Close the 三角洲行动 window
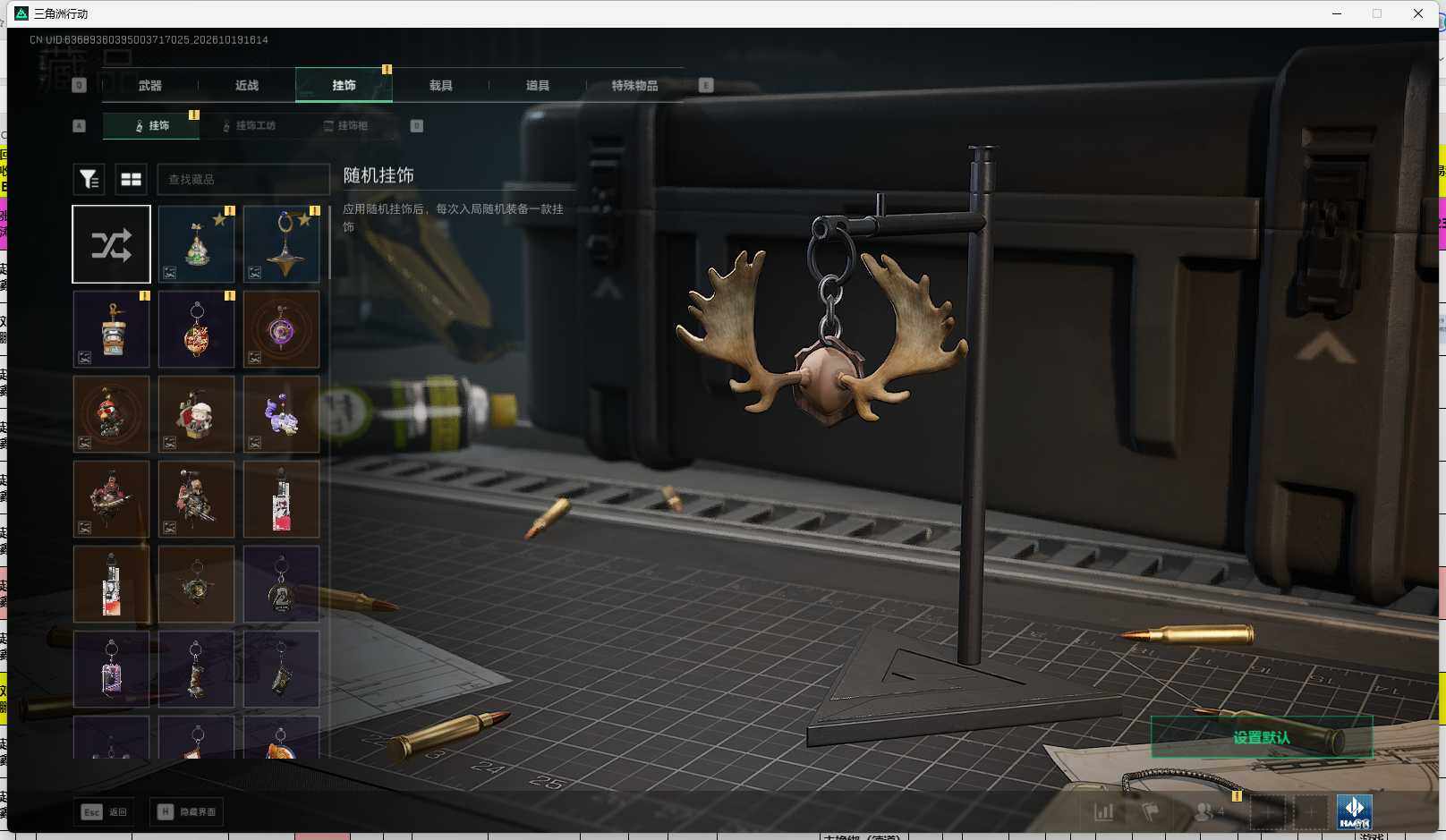The height and width of the screenshot is (840, 1446). point(1418,13)
